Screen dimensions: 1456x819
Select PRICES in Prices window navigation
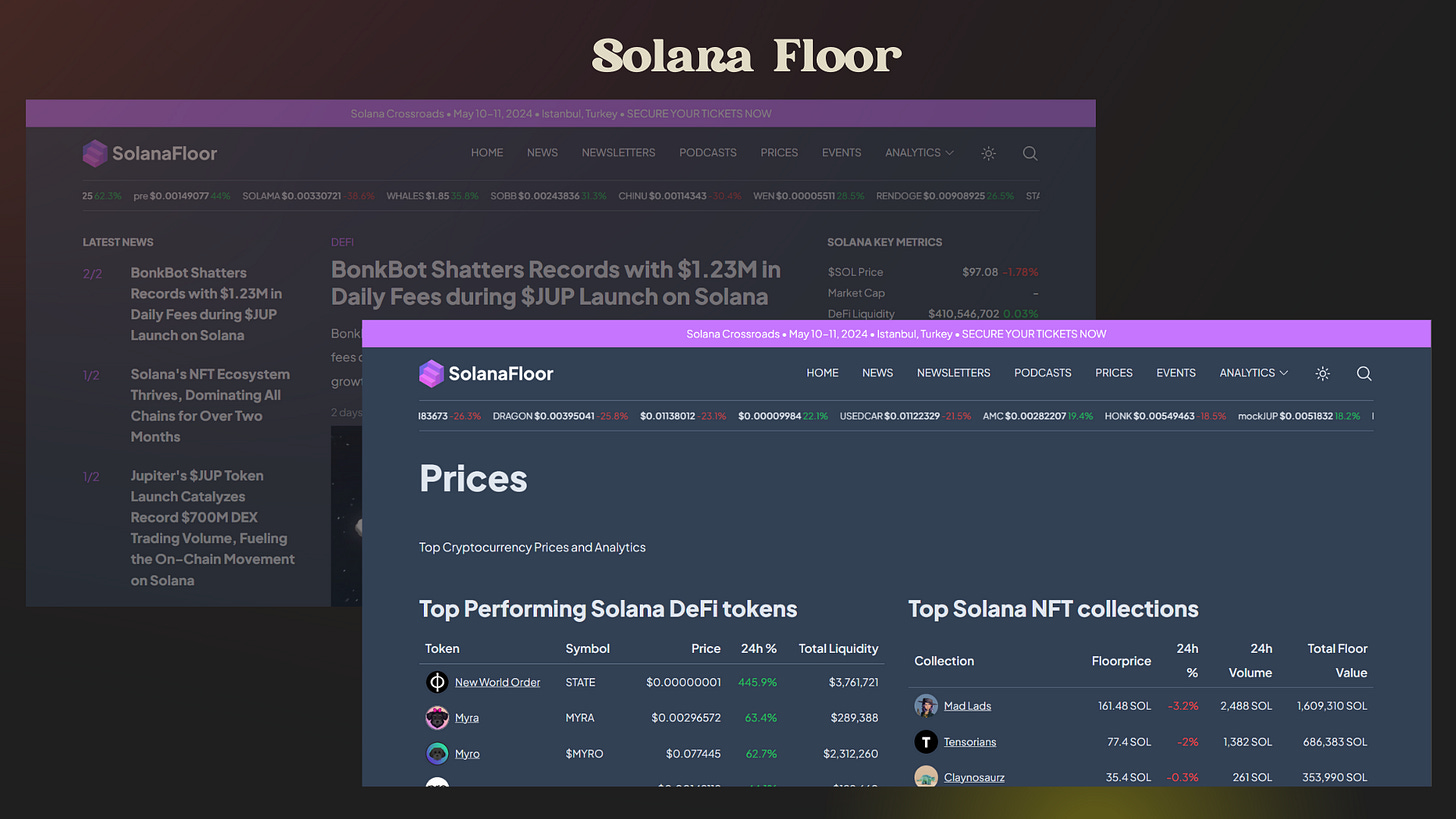[x=1114, y=373]
